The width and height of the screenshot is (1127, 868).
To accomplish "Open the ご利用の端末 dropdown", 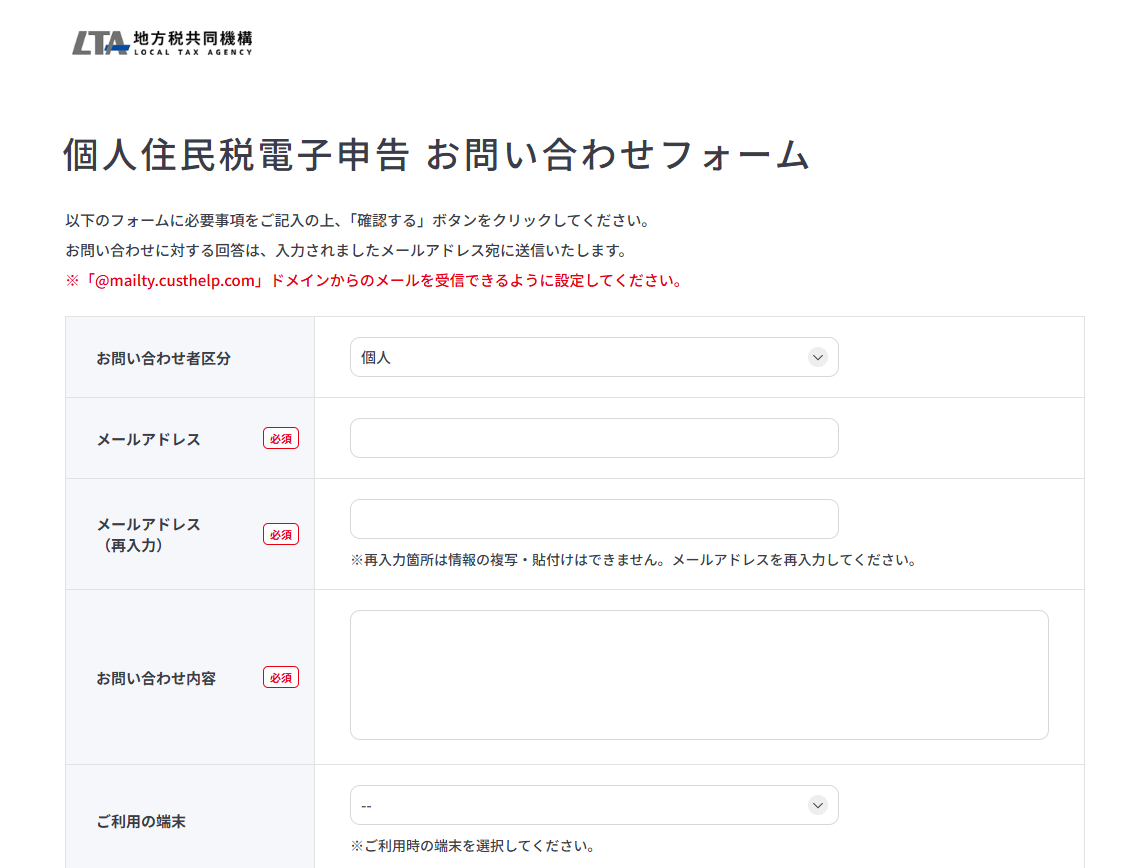I will 594,805.
